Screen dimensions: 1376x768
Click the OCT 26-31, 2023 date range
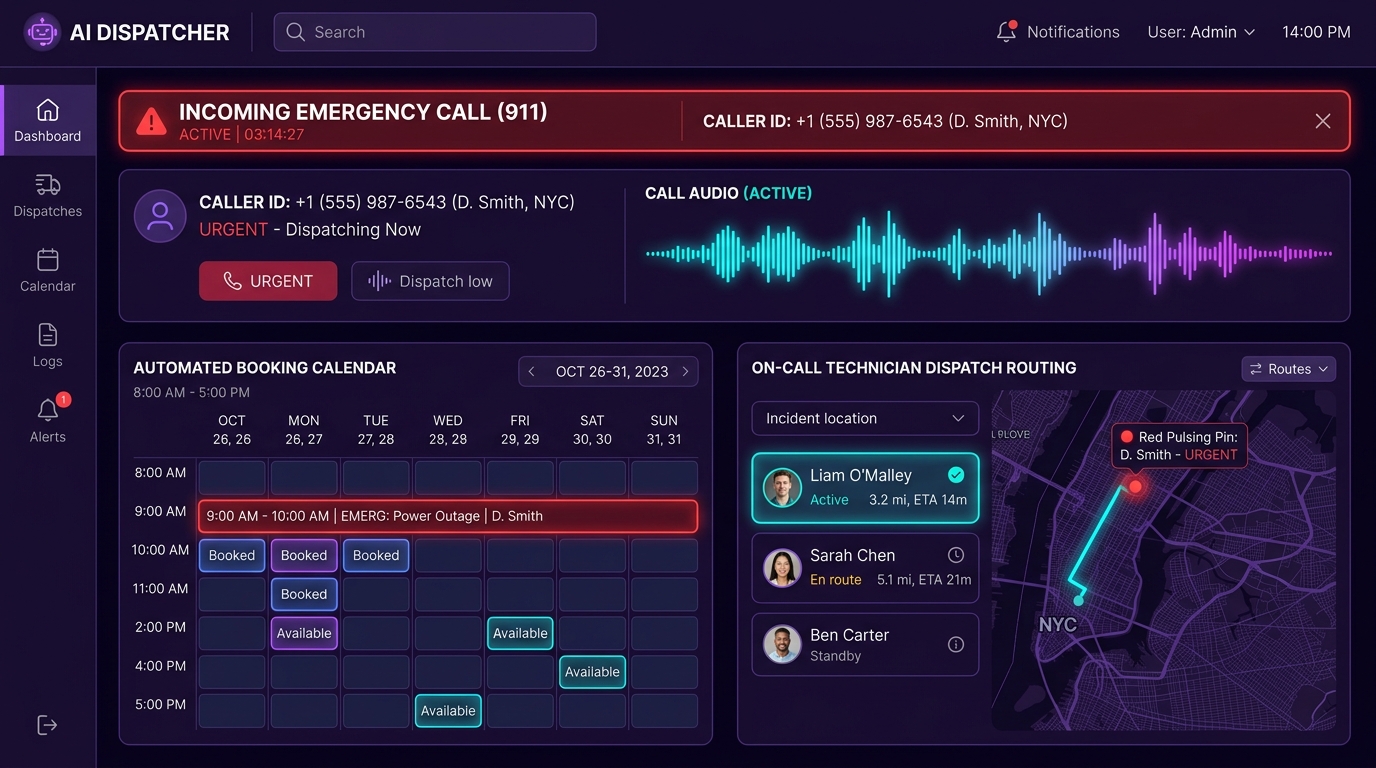612,371
